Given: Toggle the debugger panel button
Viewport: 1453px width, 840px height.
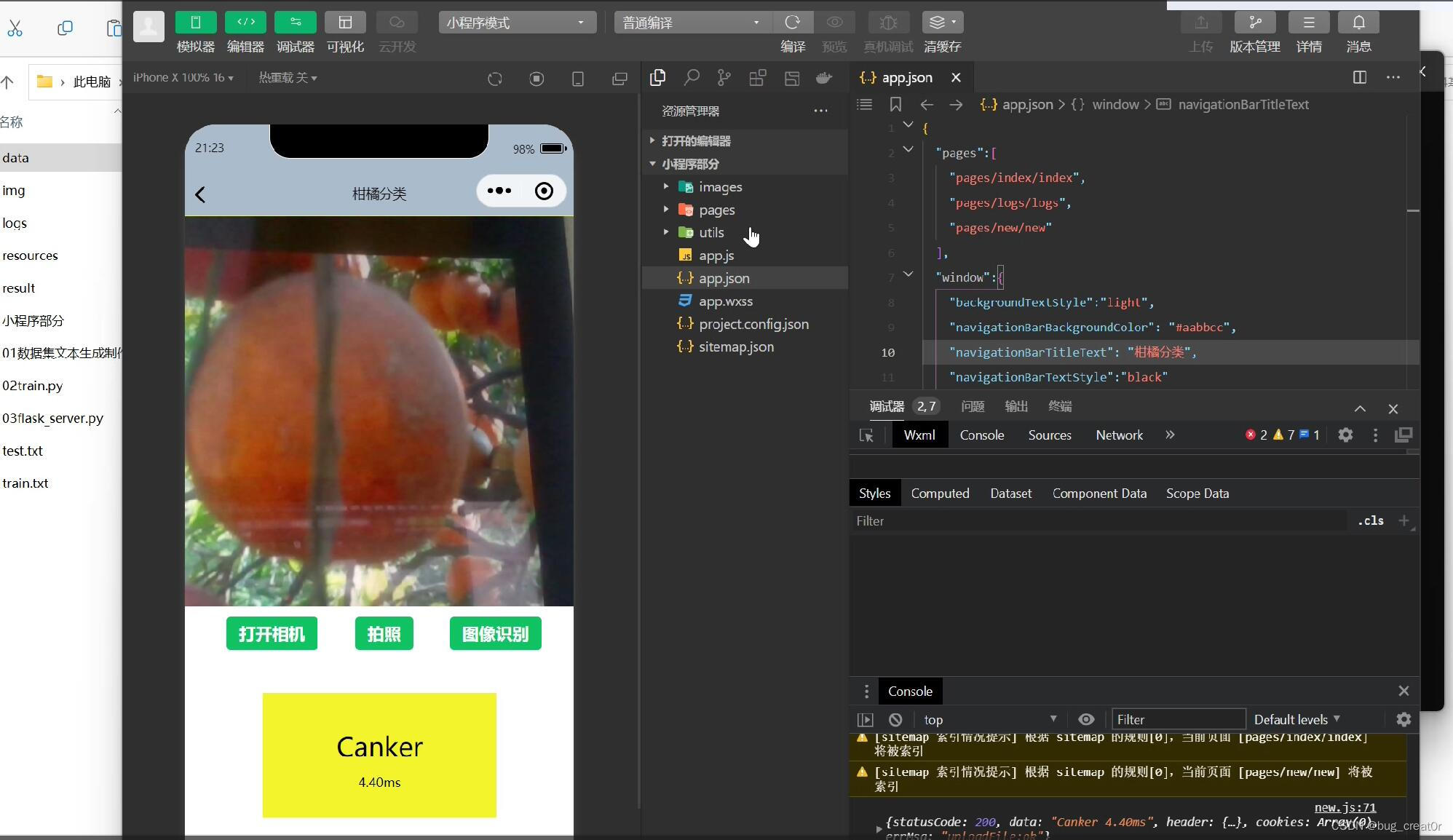Looking at the screenshot, I should pos(295,23).
